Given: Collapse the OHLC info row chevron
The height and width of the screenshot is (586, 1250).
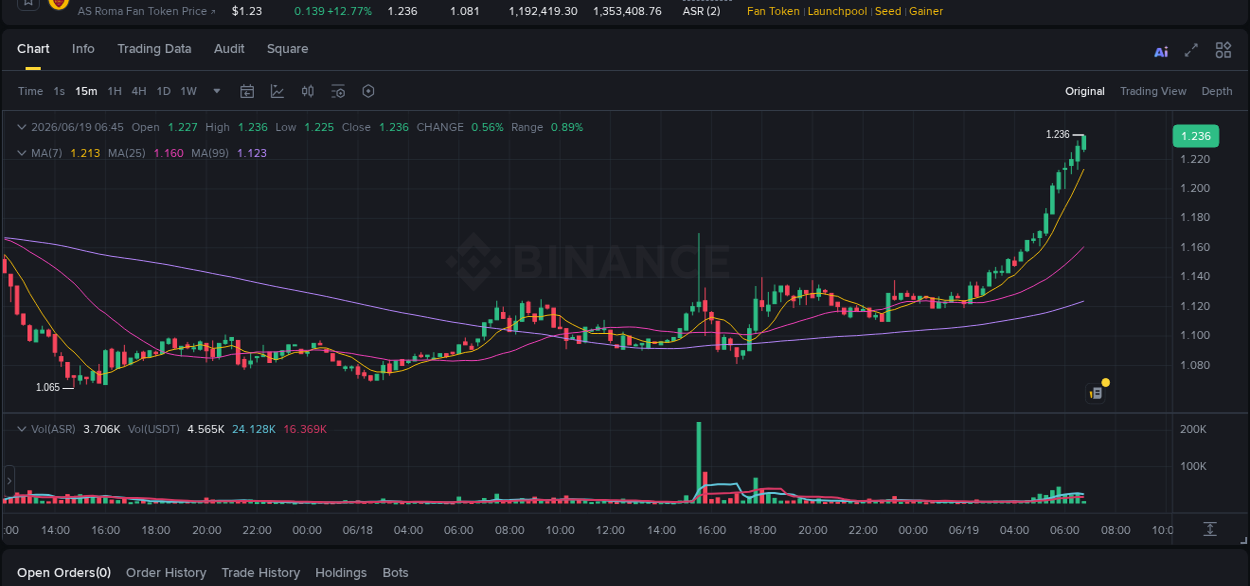Looking at the screenshot, I should point(22,127).
